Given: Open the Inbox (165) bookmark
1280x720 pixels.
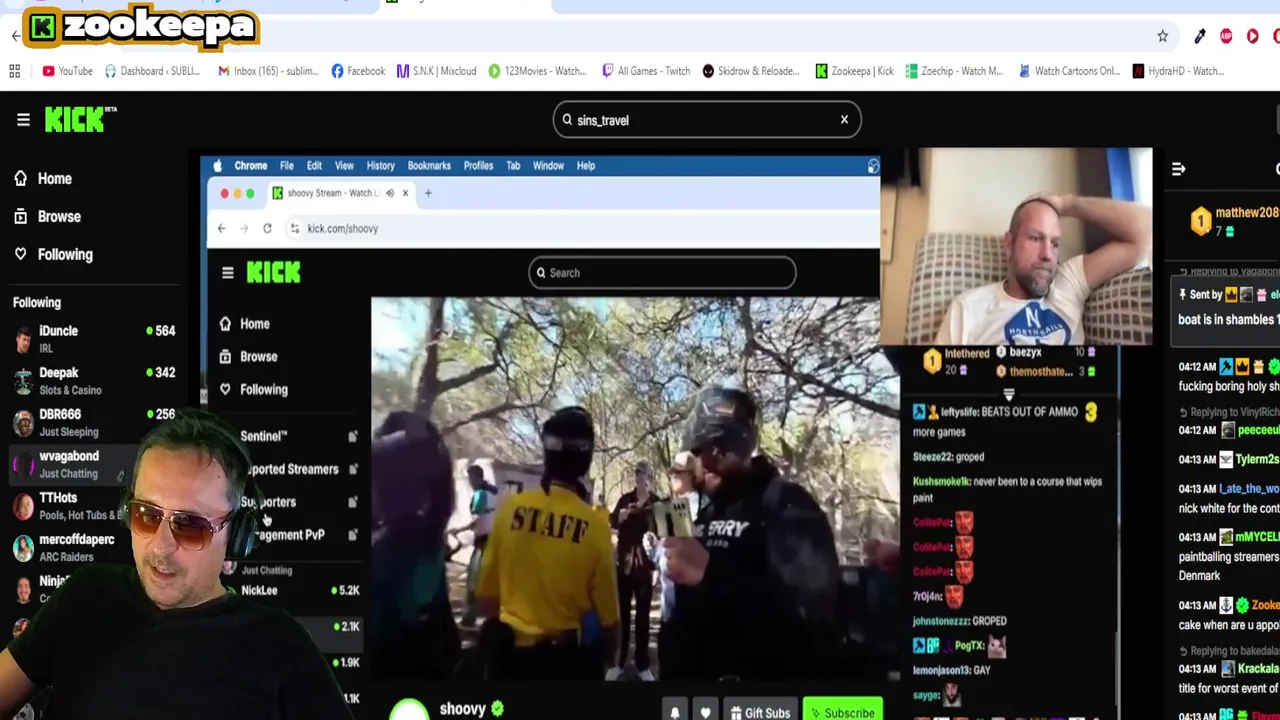Looking at the screenshot, I should click(x=268, y=71).
